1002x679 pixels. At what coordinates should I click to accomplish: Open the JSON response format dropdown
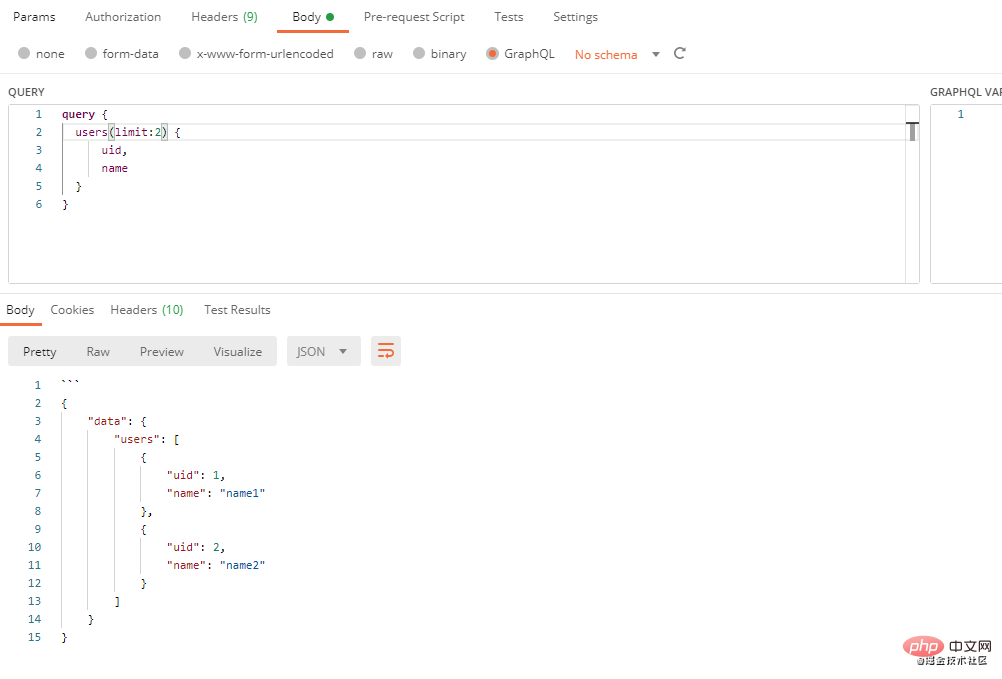tap(323, 351)
